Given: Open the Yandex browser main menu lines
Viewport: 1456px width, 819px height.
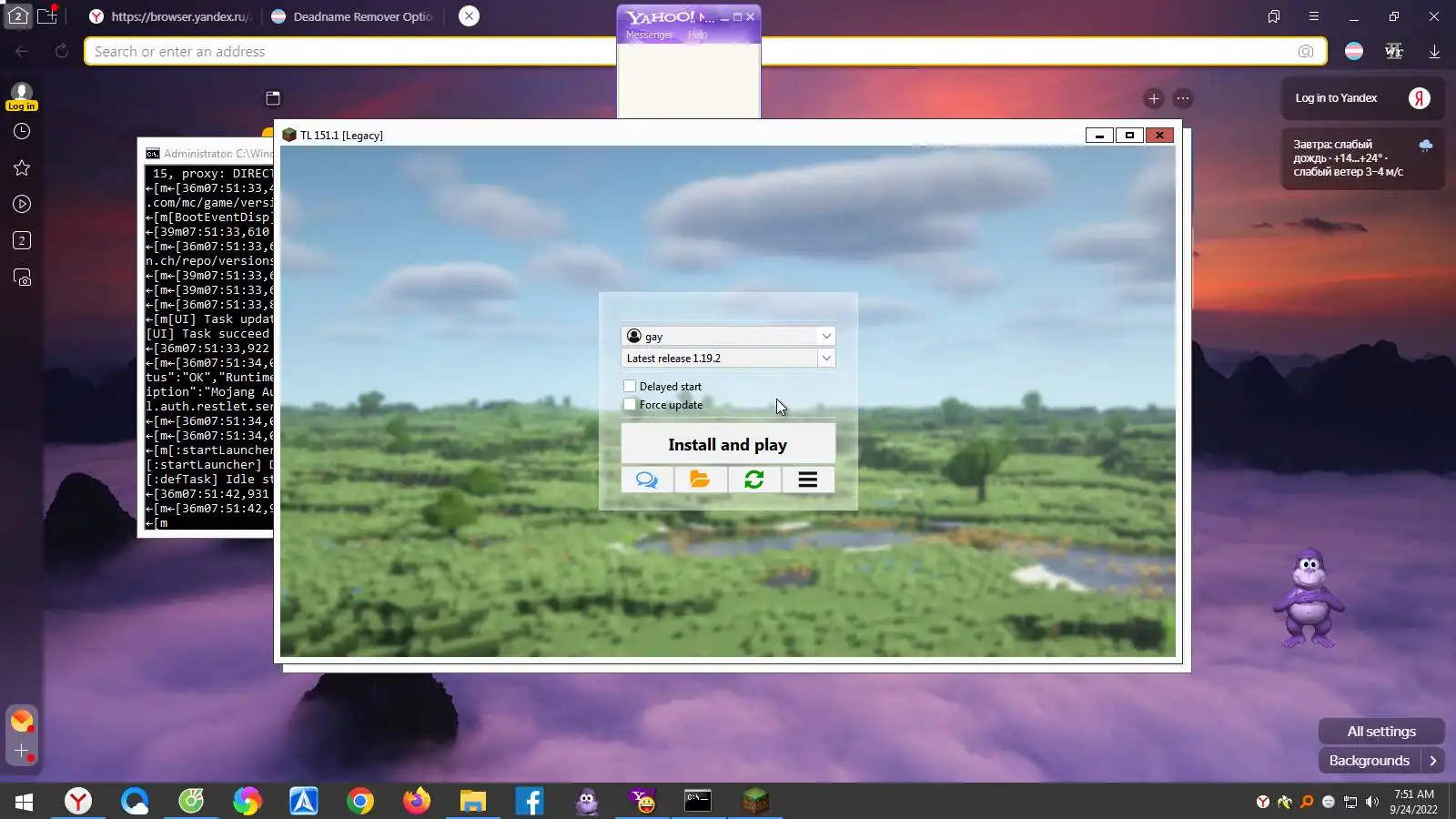Looking at the screenshot, I should [x=1314, y=16].
